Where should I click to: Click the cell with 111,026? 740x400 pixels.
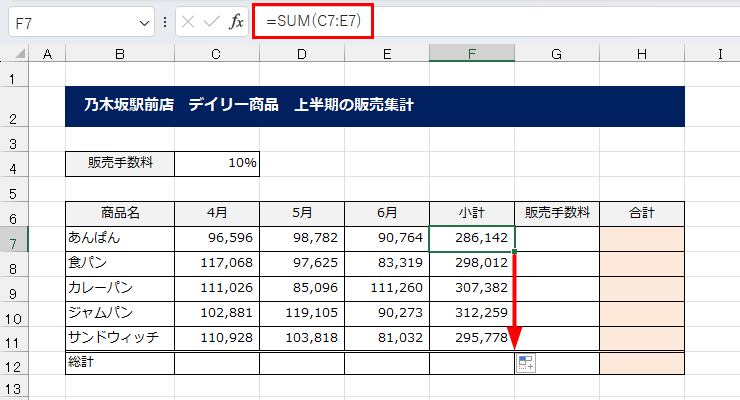(x=217, y=289)
